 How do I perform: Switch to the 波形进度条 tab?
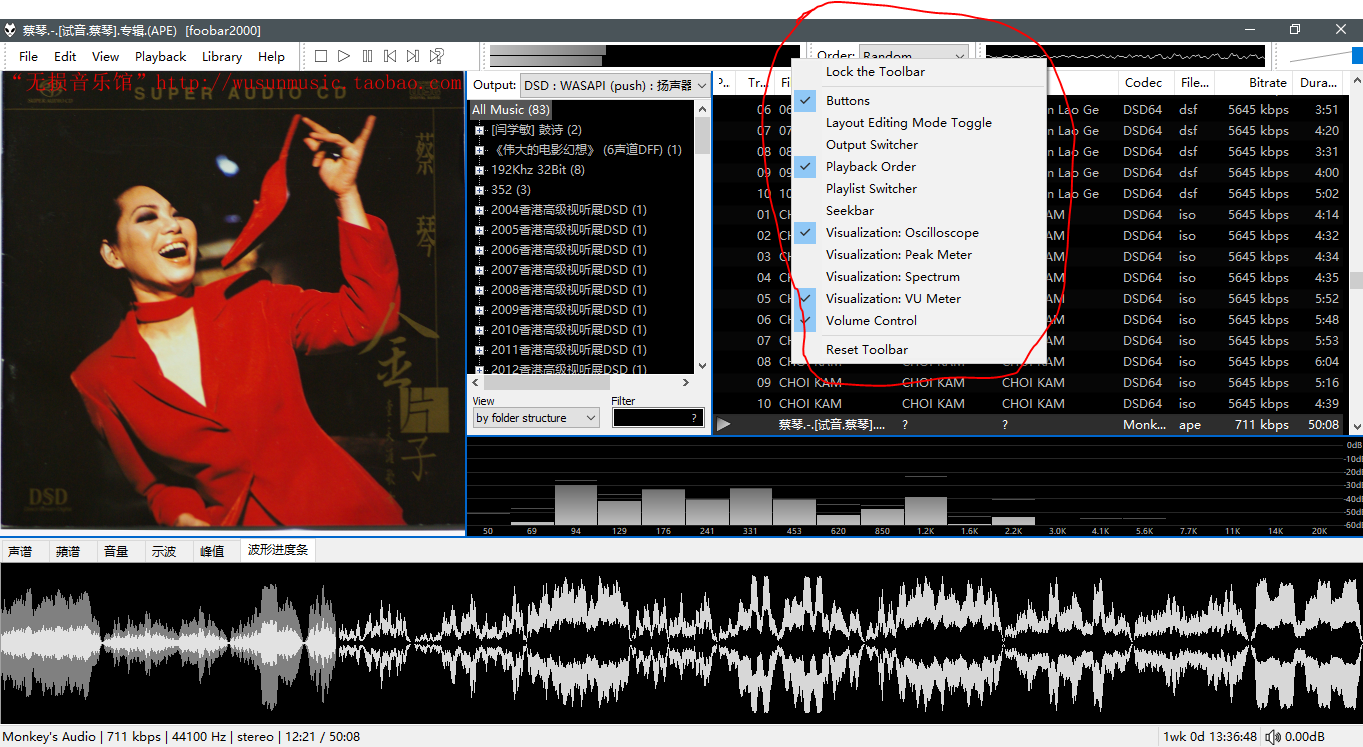pyautogui.click(x=278, y=550)
